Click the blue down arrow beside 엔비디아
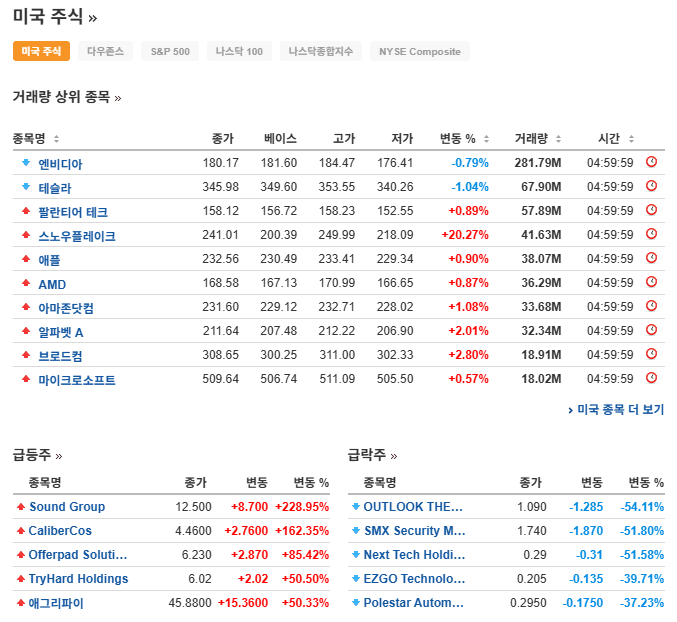The width and height of the screenshot is (677, 622). 26,162
